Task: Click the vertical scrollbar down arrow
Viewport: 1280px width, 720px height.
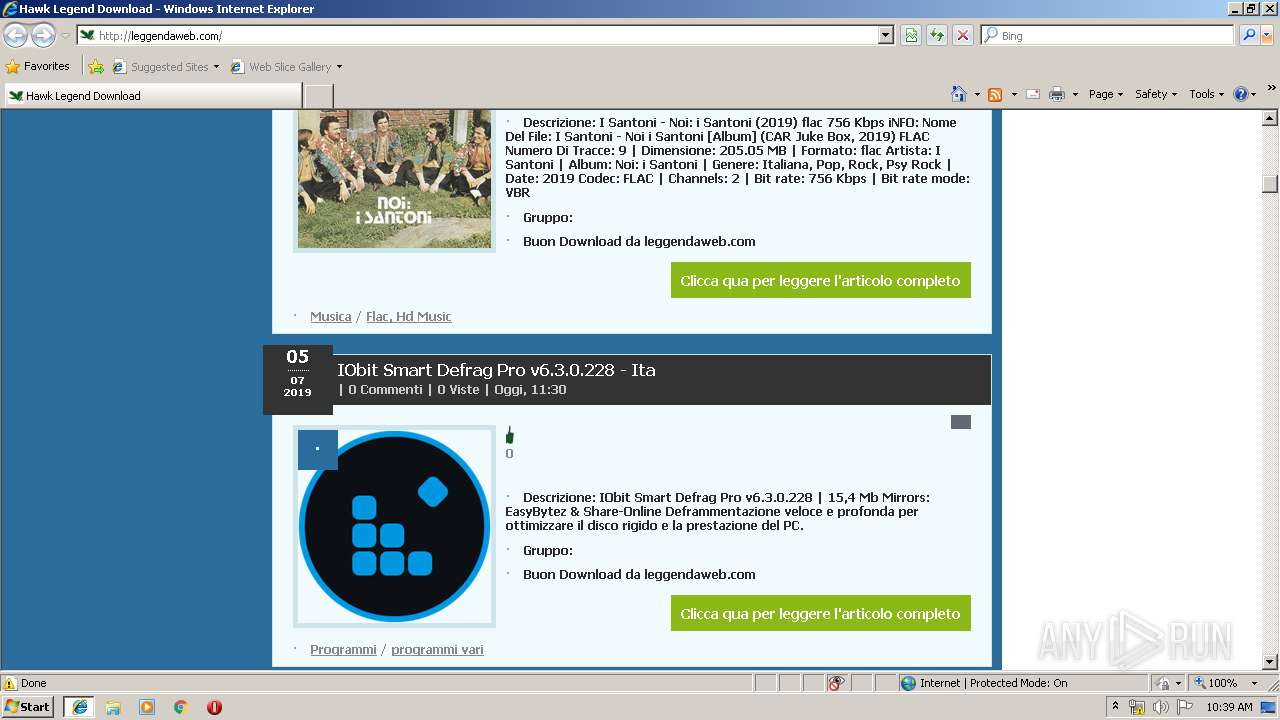Action: click(1270, 661)
